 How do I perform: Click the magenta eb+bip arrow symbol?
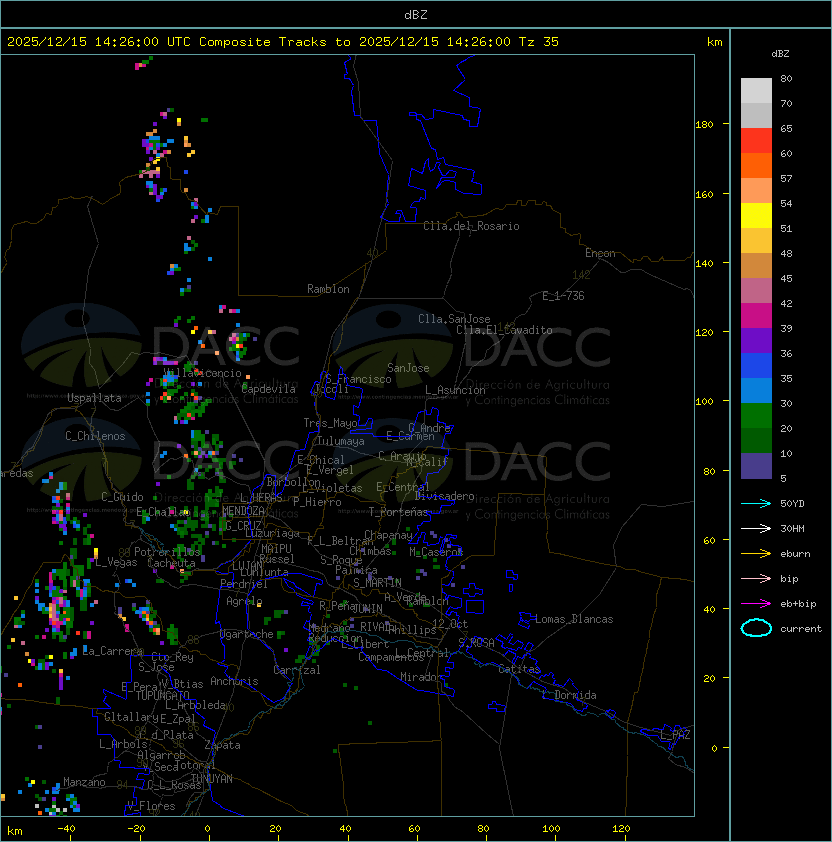pyautogui.click(x=756, y=603)
